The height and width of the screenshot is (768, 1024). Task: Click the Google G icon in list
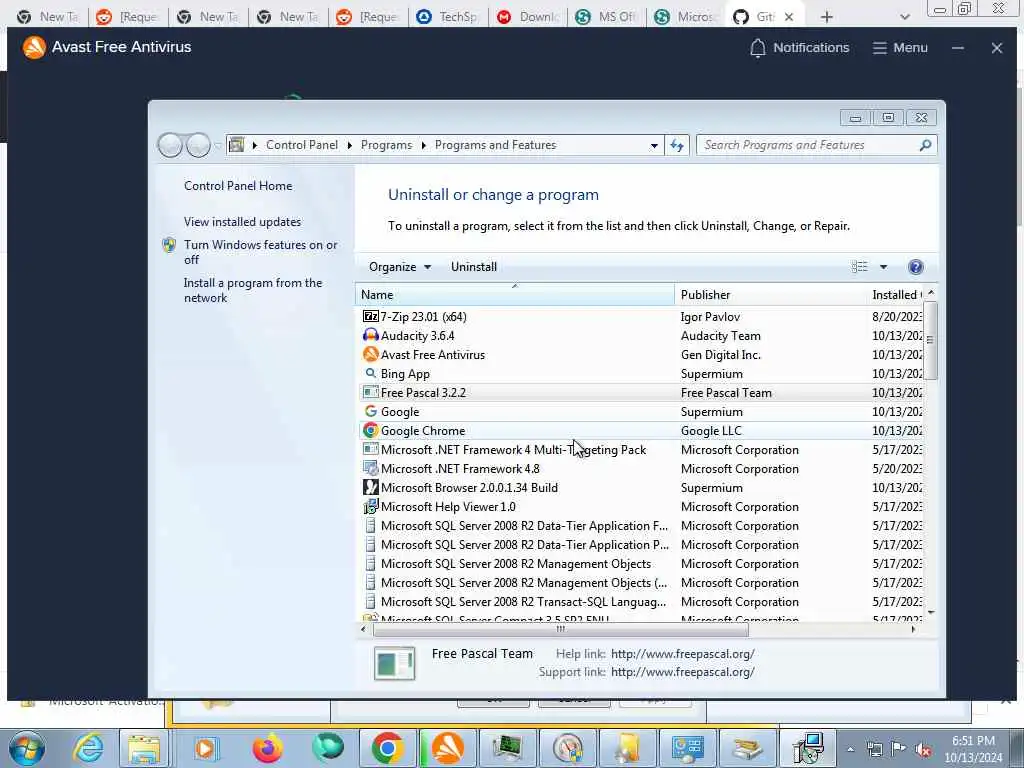click(x=370, y=411)
